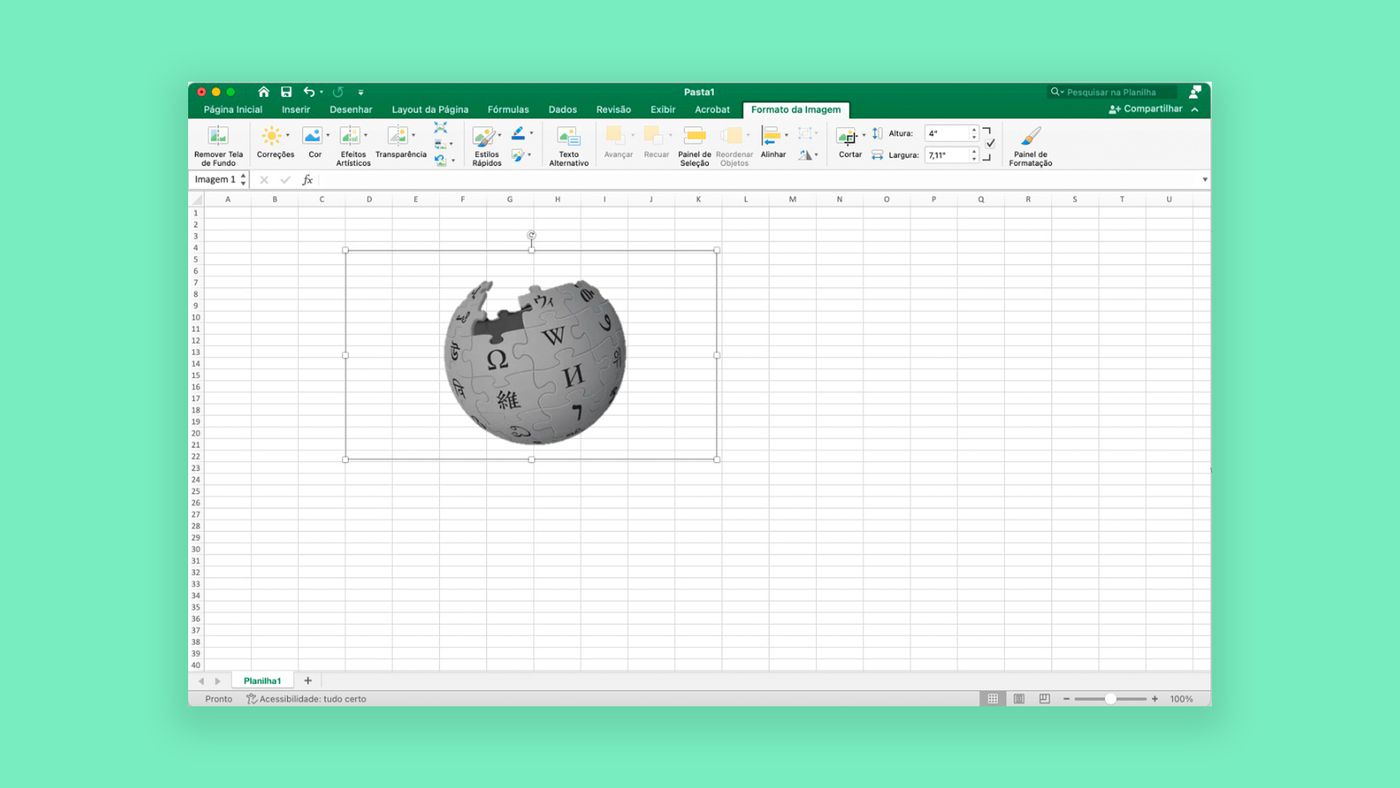Switch to the Inserir ribbon tab

[295, 109]
